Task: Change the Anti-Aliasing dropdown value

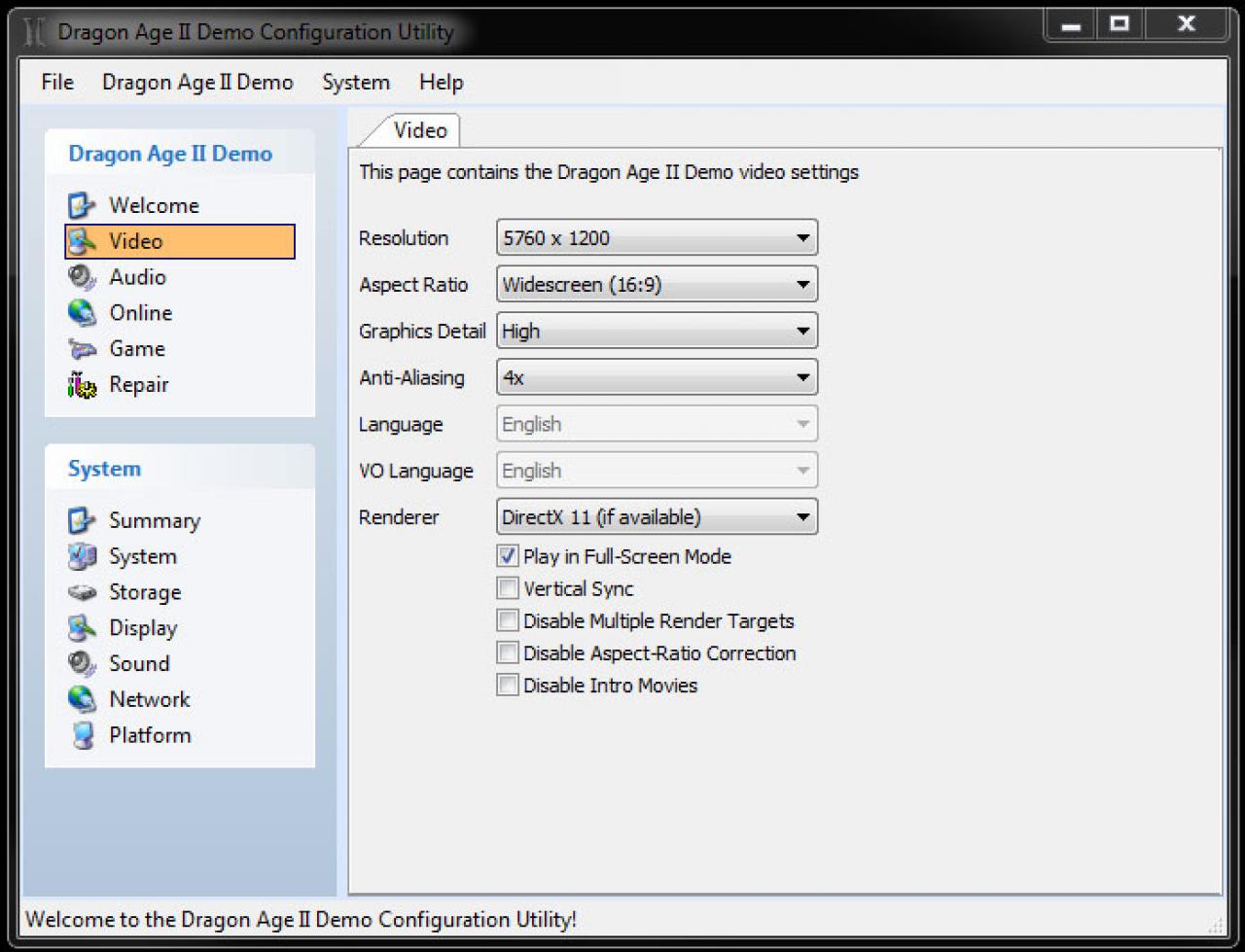Action: (x=657, y=378)
